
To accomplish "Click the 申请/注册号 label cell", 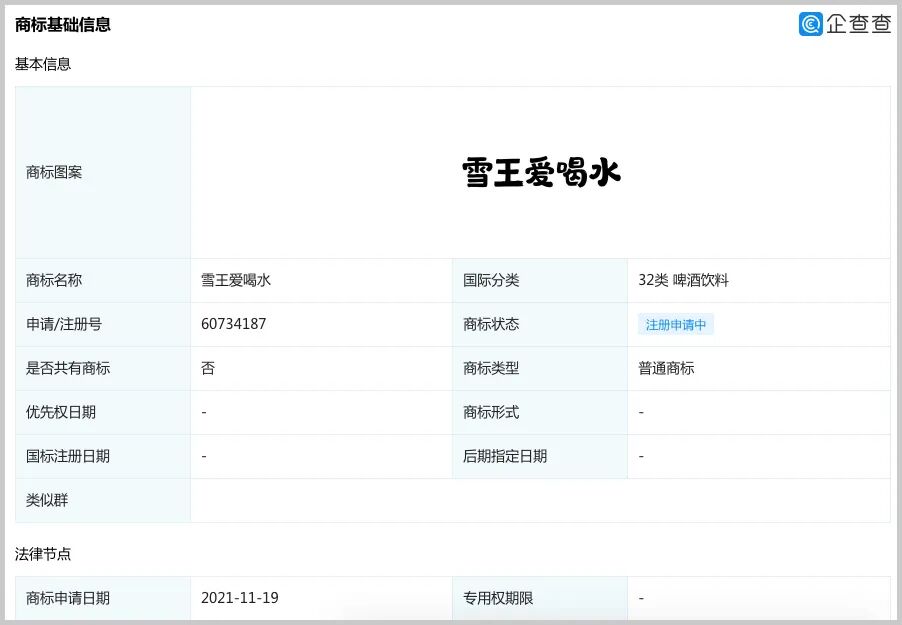I will pos(103,325).
